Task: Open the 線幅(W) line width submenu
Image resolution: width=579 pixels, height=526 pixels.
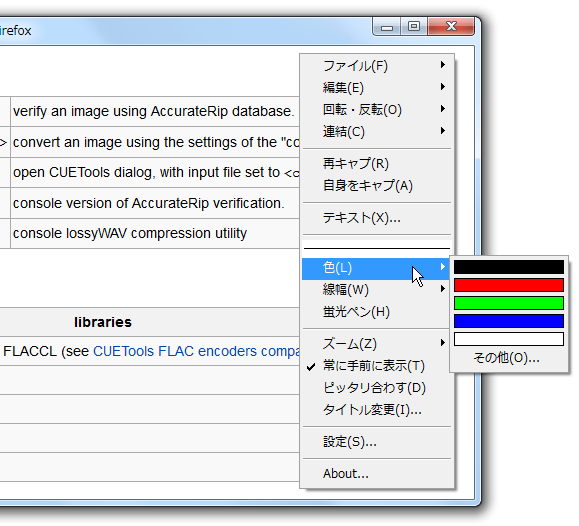Action: tap(376, 290)
